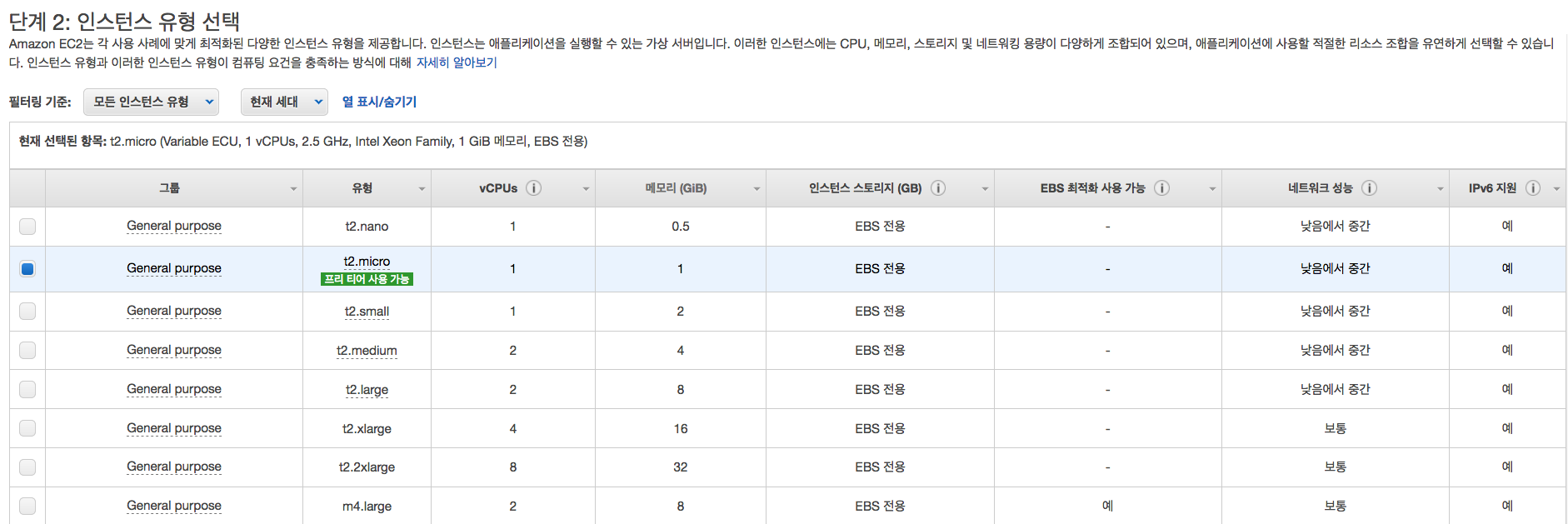Tick the t2.large row checkbox
This screenshot has width=1568, height=524.
pyautogui.click(x=27, y=389)
